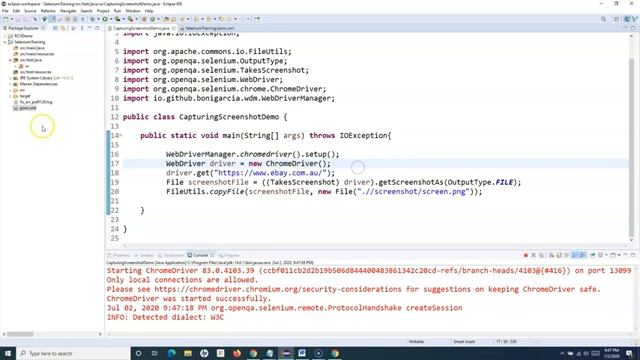Toggle Show Console on standard error change
Image resolution: width=640 pixels, height=360 pixels.
click(x=583, y=255)
